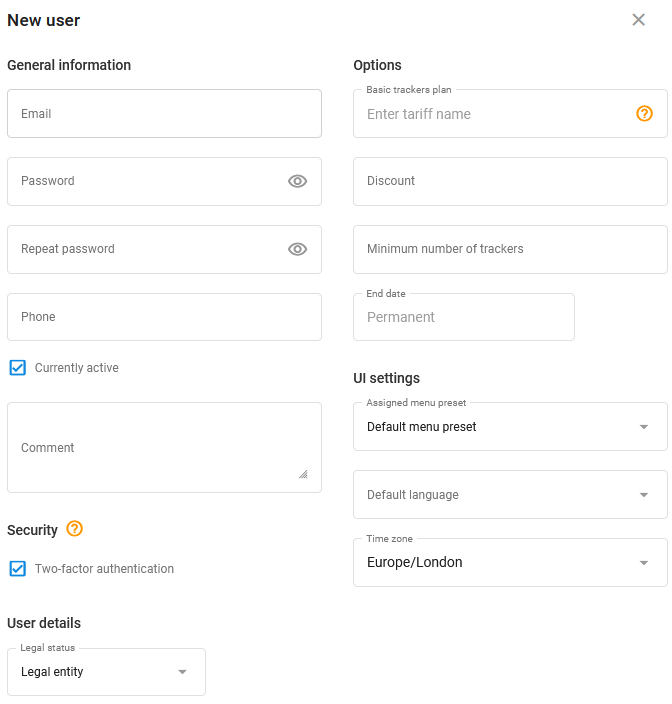
Task: Click the Comment box resize handle
Action: click(x=303, y=474)
